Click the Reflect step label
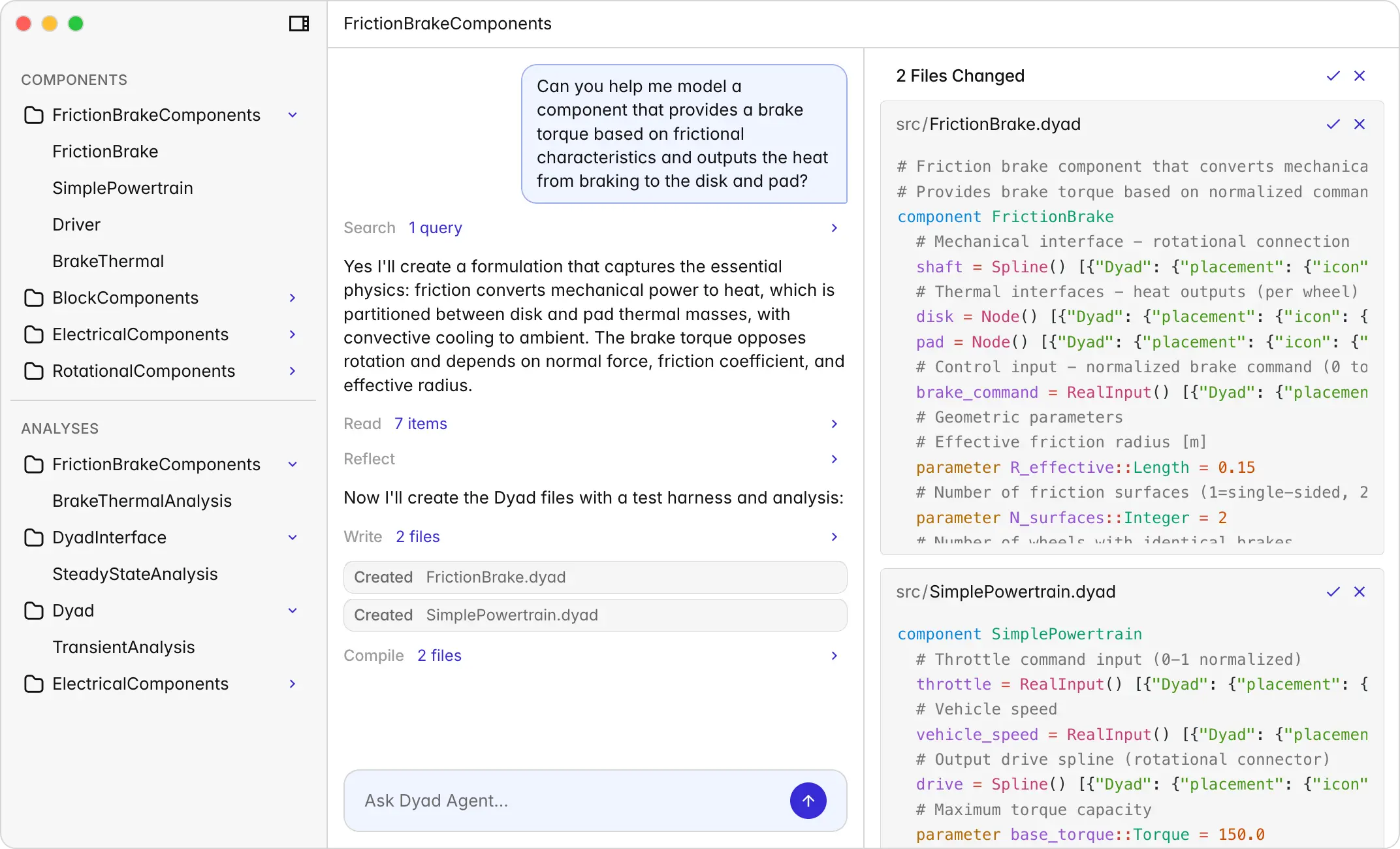1400x849 pixels. (x=369, y=459)
